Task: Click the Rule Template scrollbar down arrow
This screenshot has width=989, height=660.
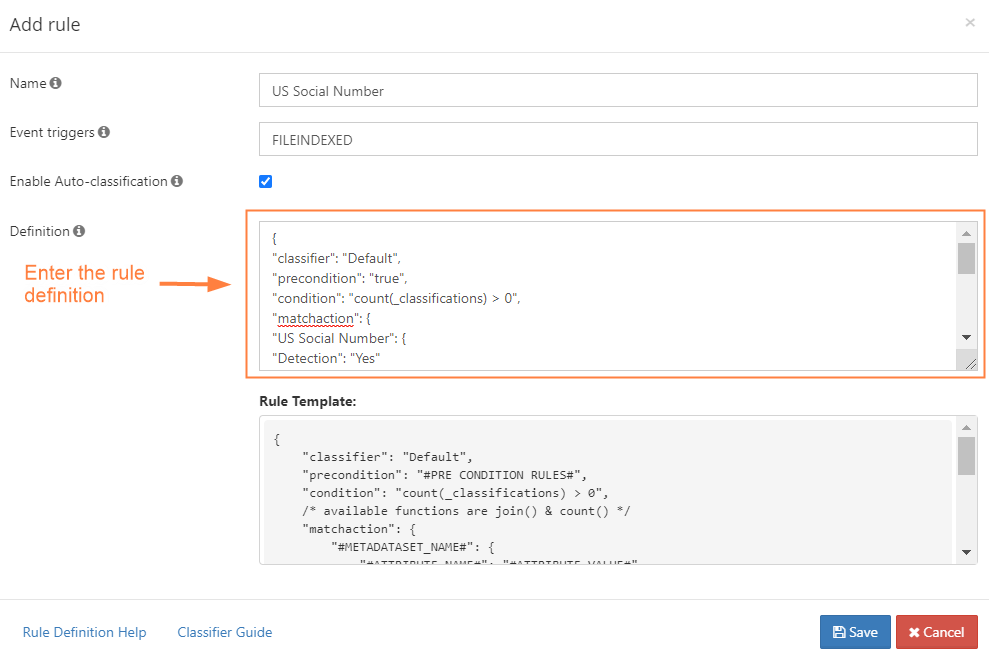Action: [966, 552]
